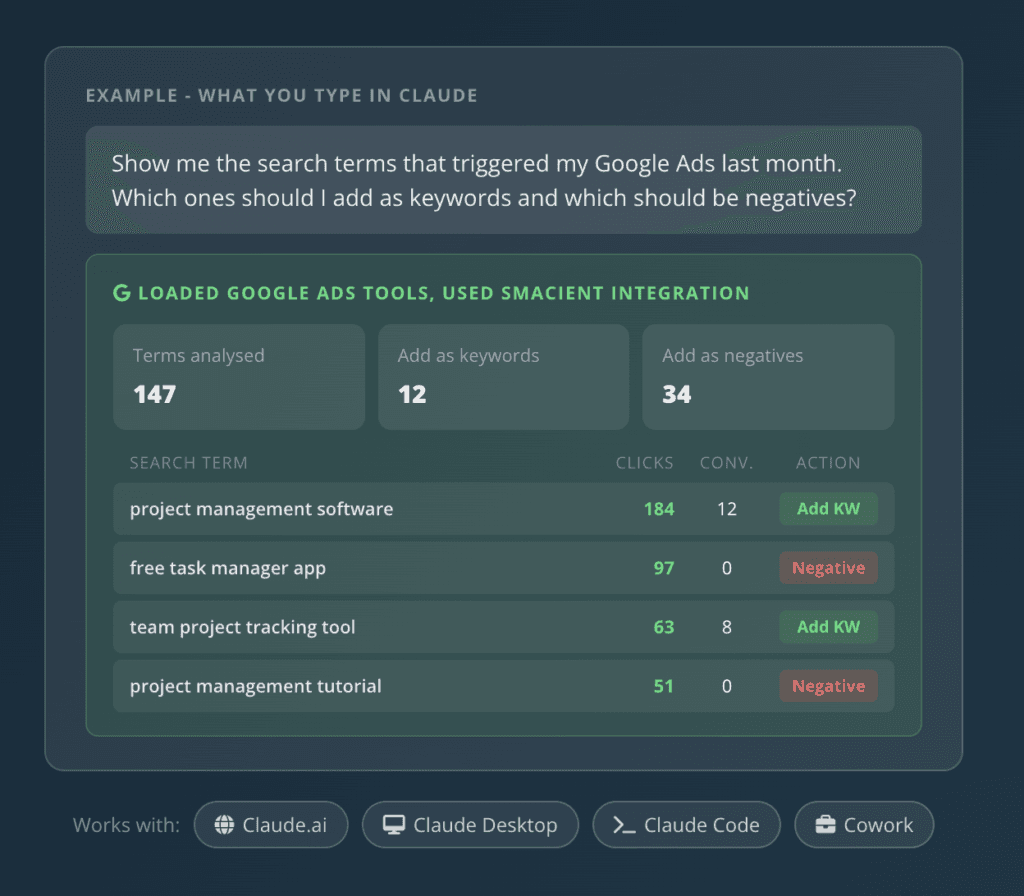Image resolution: width=1024 pixels, height=896 pixels.
Task: Click the briefcase icon for Cowork
Action: [x=825, y=825]
